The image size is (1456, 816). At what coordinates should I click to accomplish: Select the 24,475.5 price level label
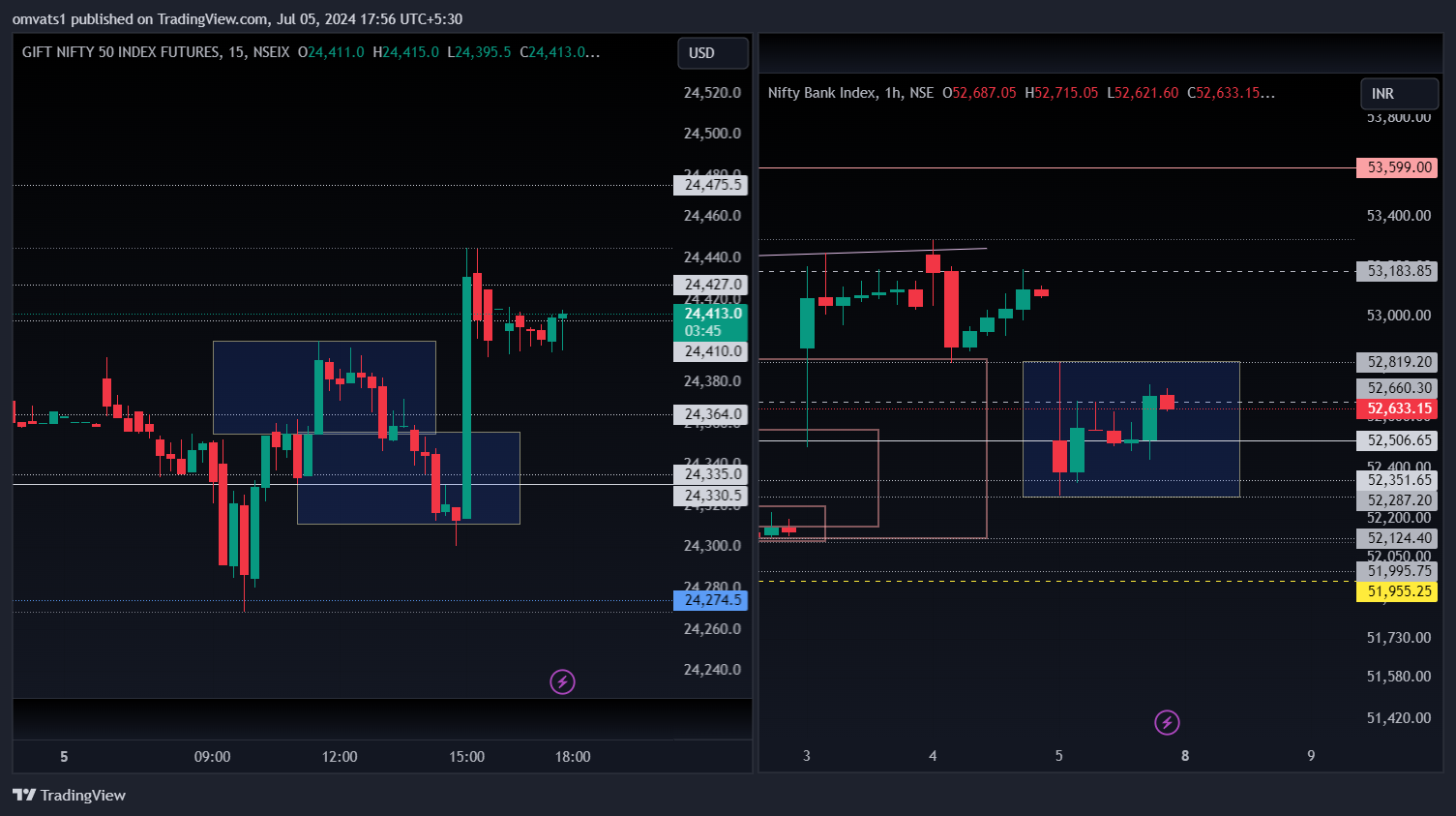click(x=710, y=185)
